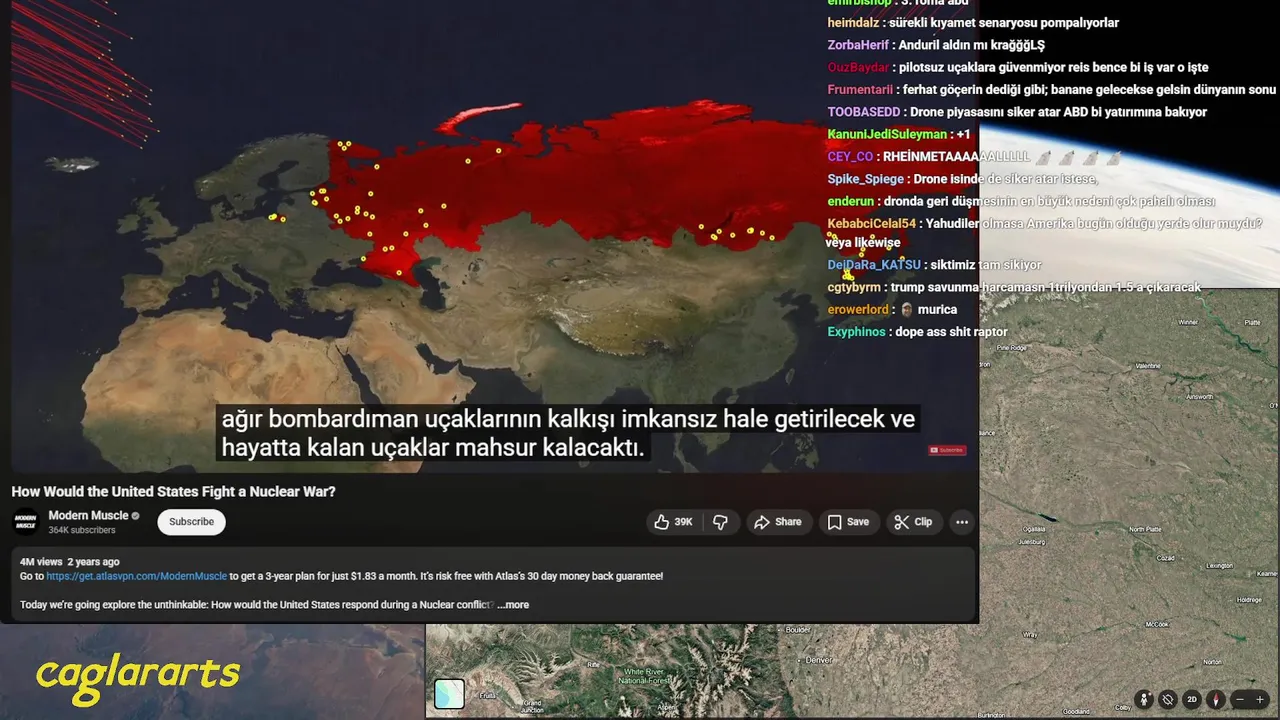This screenshot has height=720, width=1280.
Task: Click the Subscribe watermark in video corner
Action: click(946, 450)
